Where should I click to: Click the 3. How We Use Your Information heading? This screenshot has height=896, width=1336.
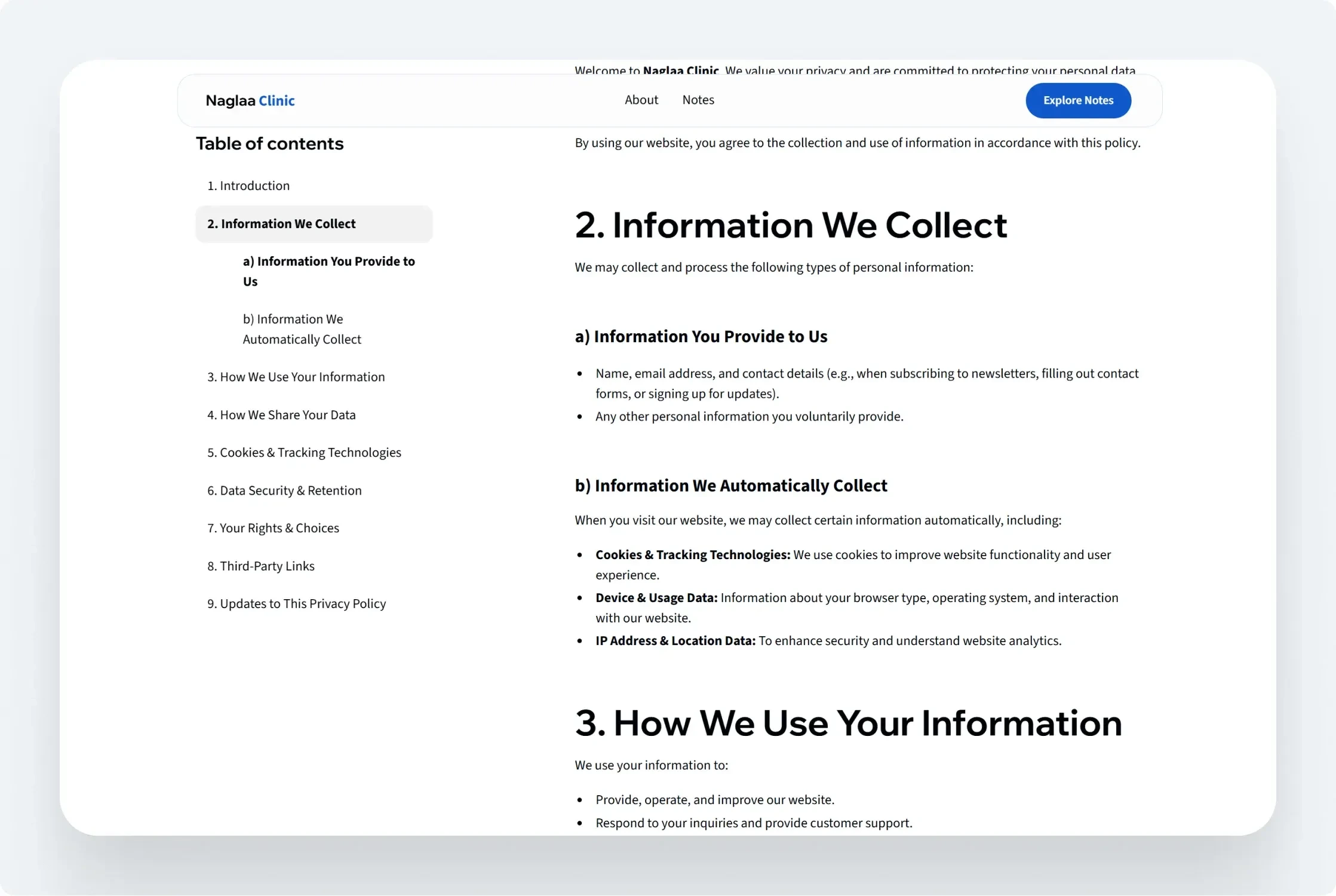(x=847, y=723)
